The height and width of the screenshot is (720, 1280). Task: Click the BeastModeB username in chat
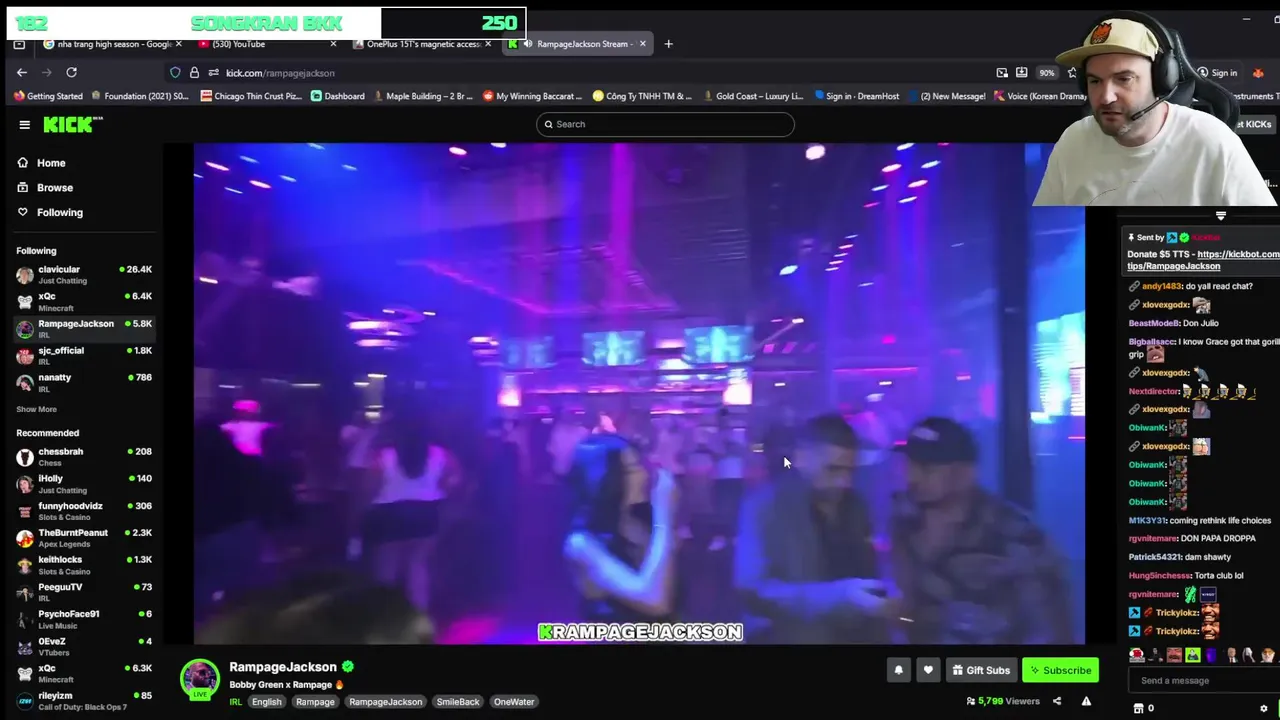point(1154,323)
